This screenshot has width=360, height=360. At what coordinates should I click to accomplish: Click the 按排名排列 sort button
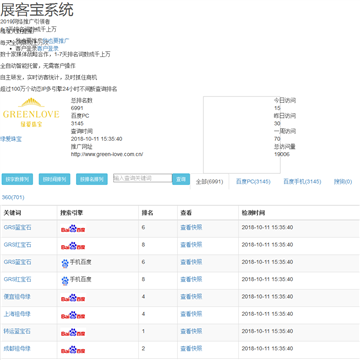[92, 179]
